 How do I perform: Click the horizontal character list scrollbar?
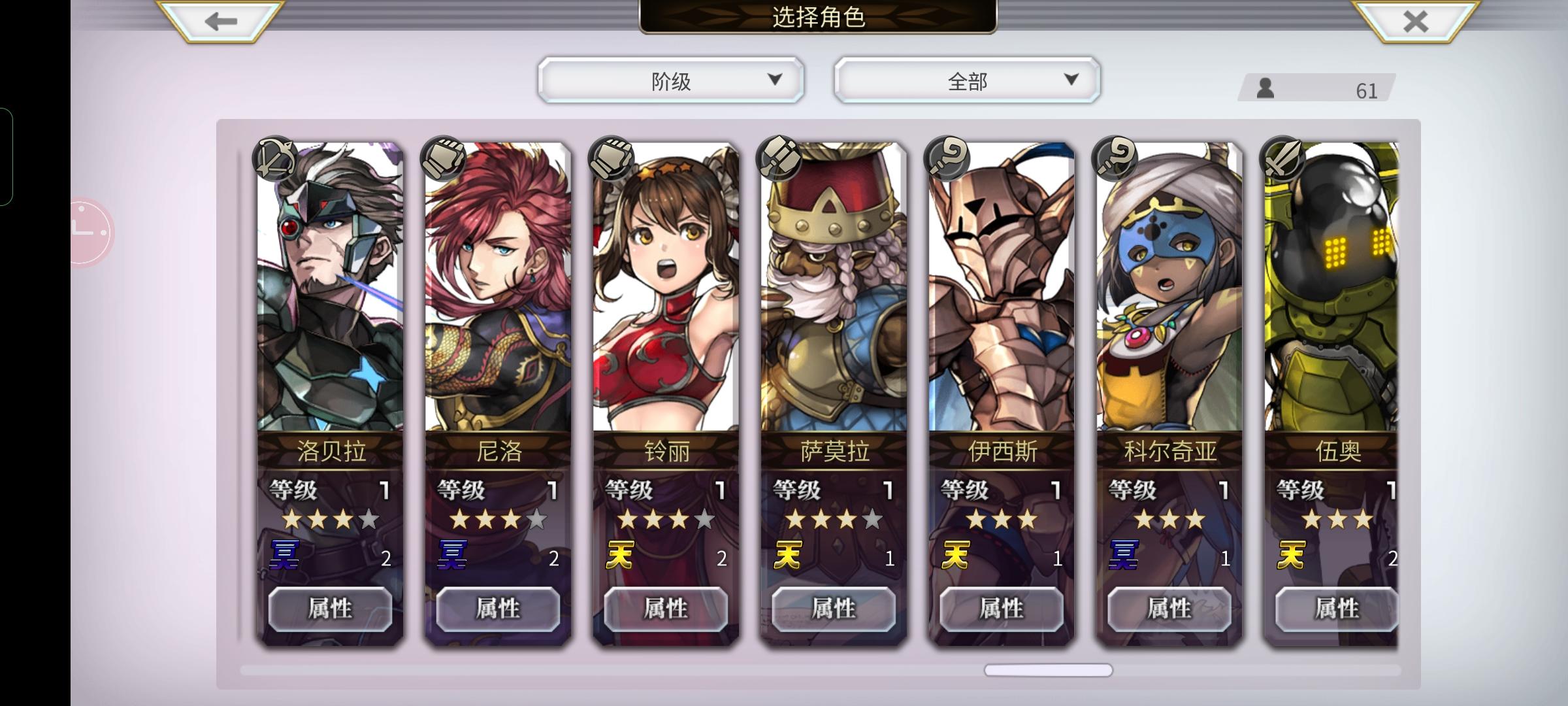[1048, 670]
